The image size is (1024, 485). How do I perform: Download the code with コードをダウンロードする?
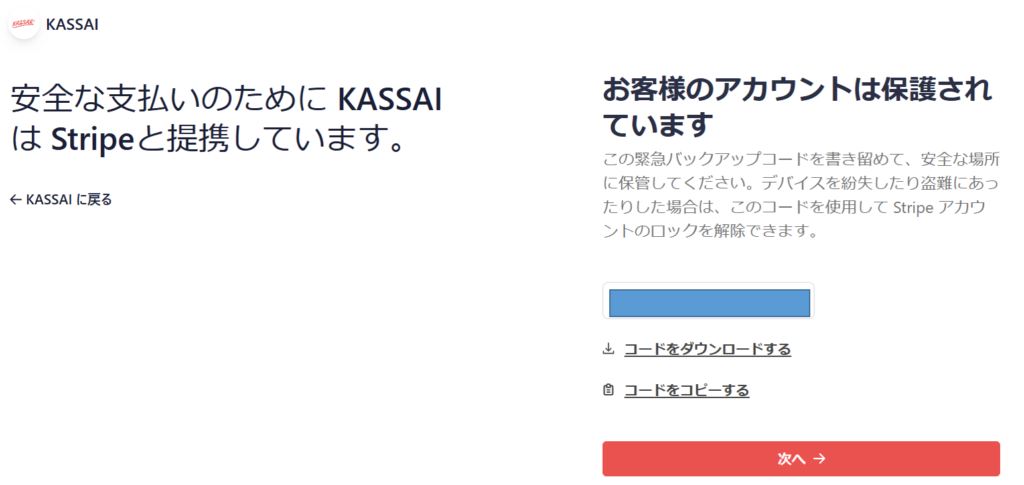[707, 349]
